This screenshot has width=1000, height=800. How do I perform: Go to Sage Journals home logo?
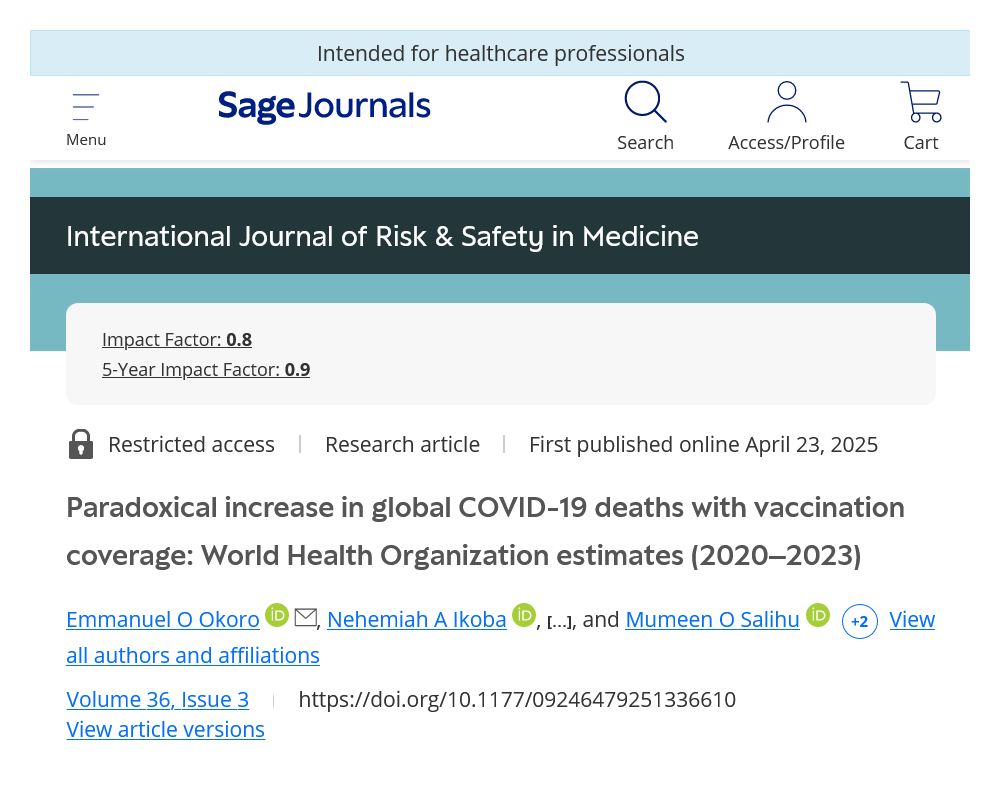point(324,106)
